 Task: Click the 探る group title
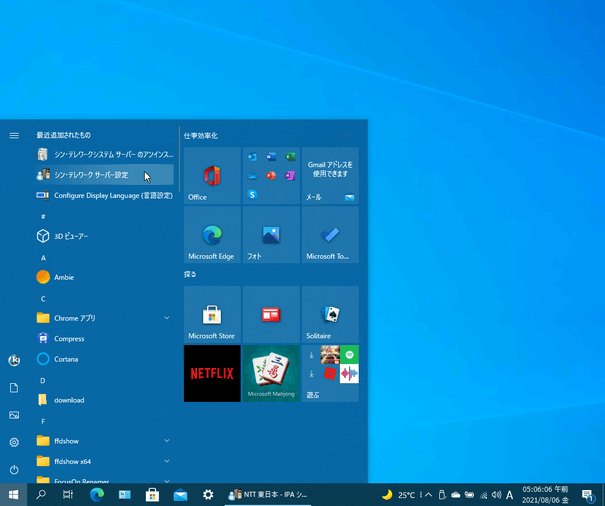190,274
